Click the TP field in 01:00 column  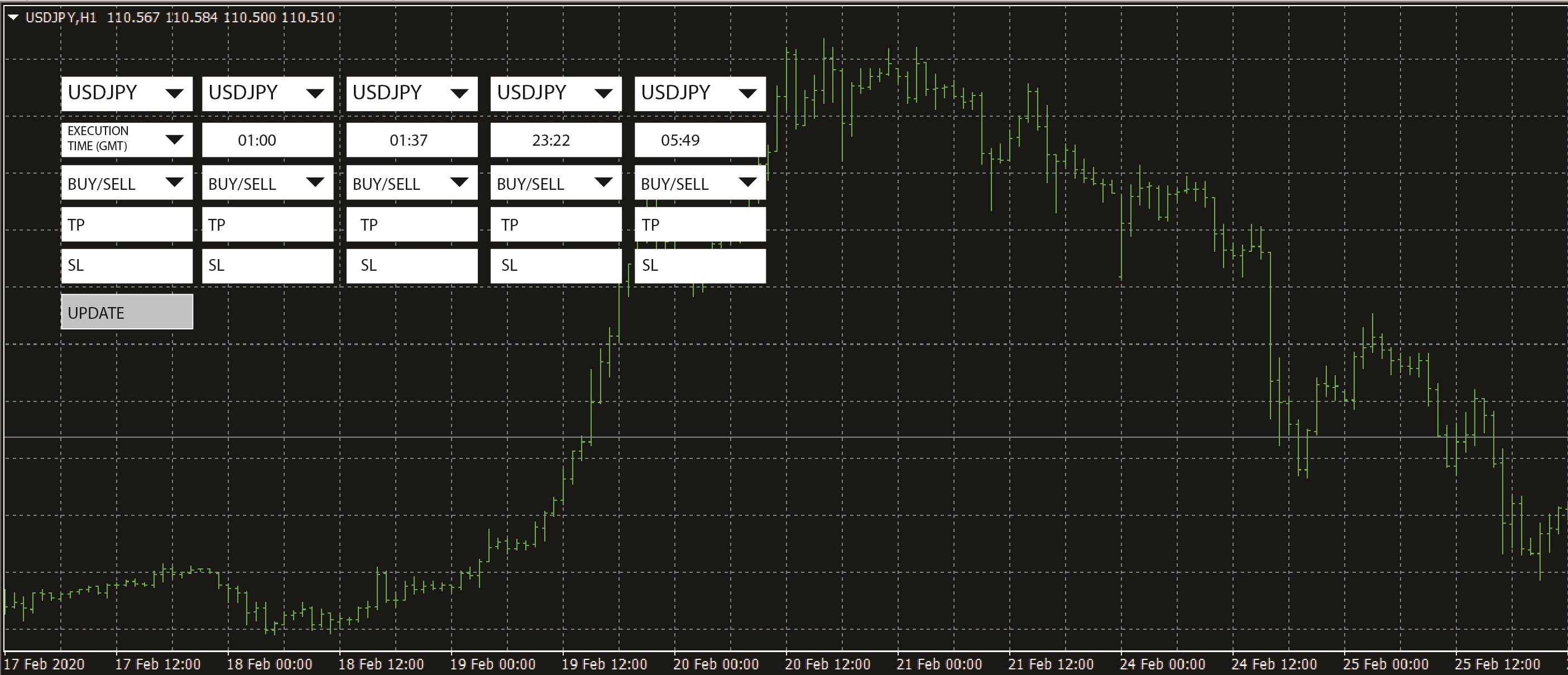[268, 224]
